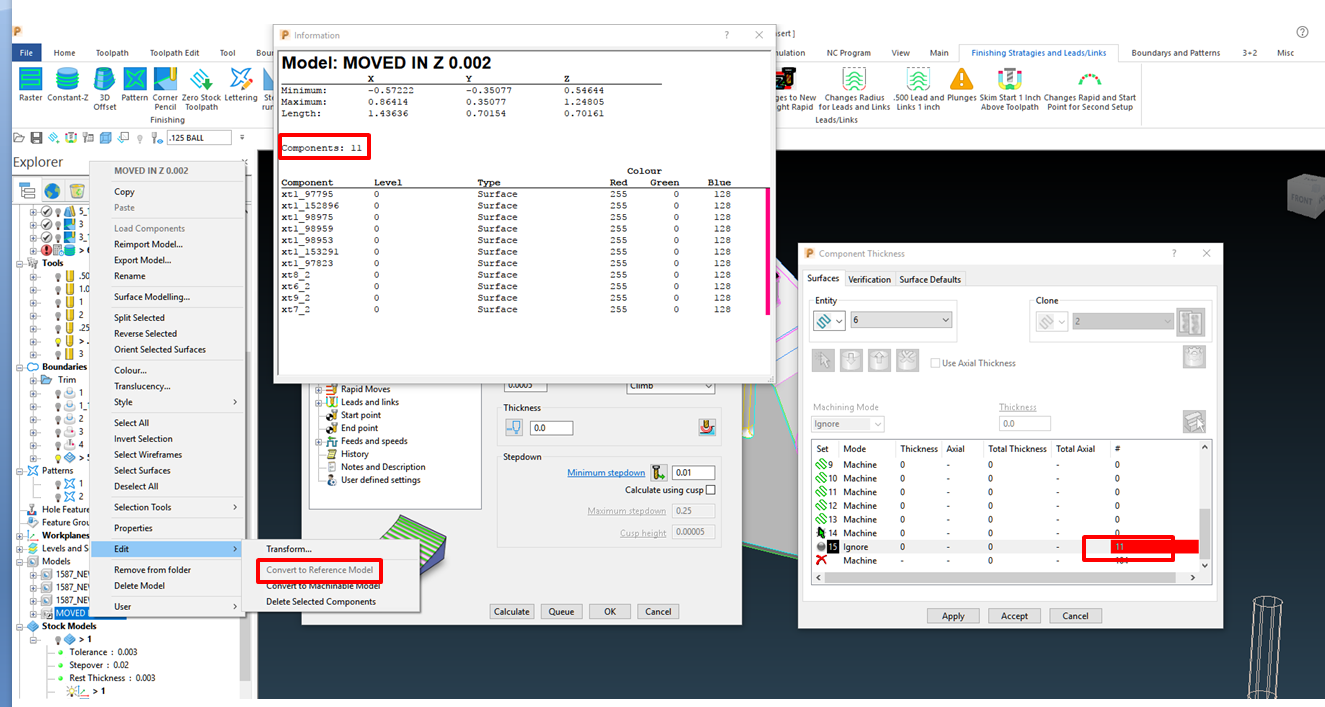Click the Minimum stepdown input field
The height and width of the screenshot is (707, 1325).
click(693, 471)
